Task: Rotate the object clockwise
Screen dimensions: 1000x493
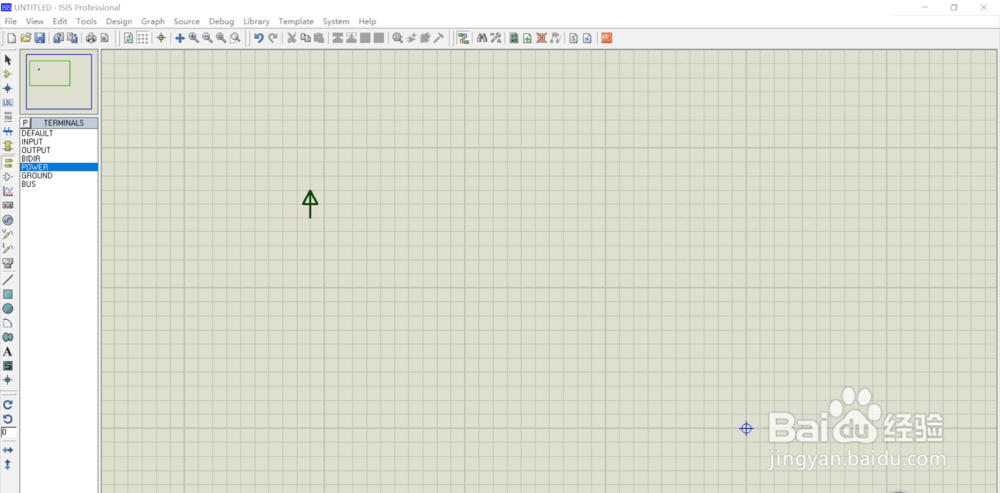Action: (8, 404)
